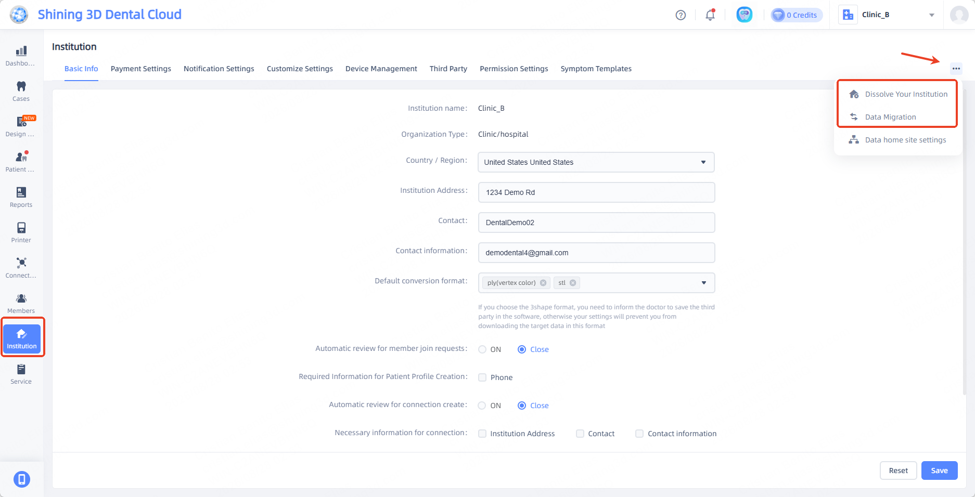This screenshot has width=975, height=497.
Task: Check the Contact connection checkbox
Action: click(x=580, y=434)
